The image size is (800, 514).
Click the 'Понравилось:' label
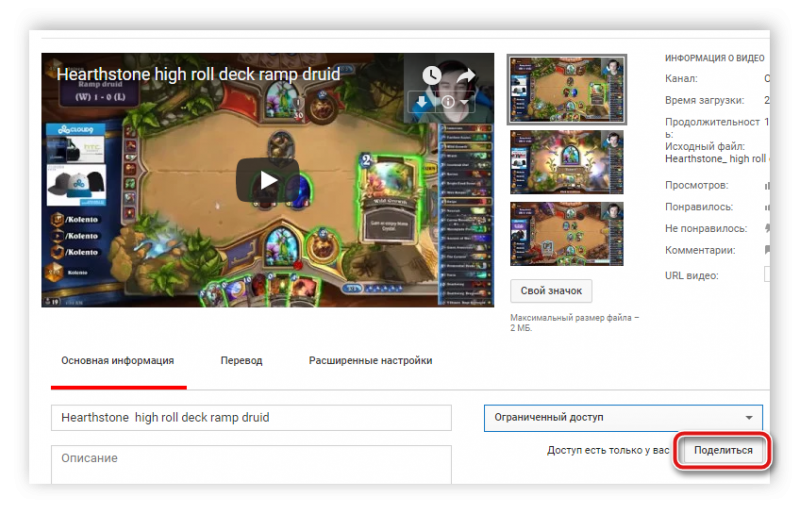698,207
